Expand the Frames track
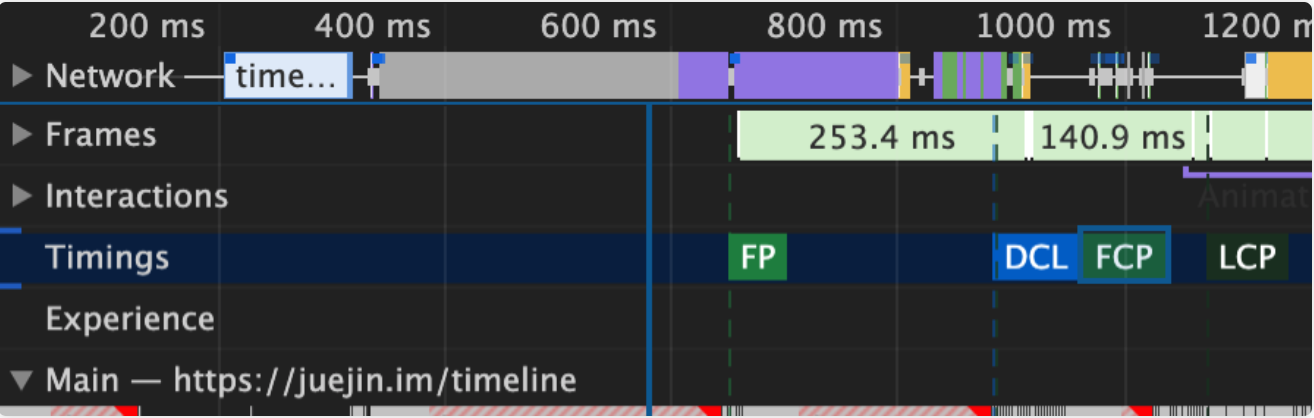This screenshot has height=418, width=1314. (x=21, y=134)
